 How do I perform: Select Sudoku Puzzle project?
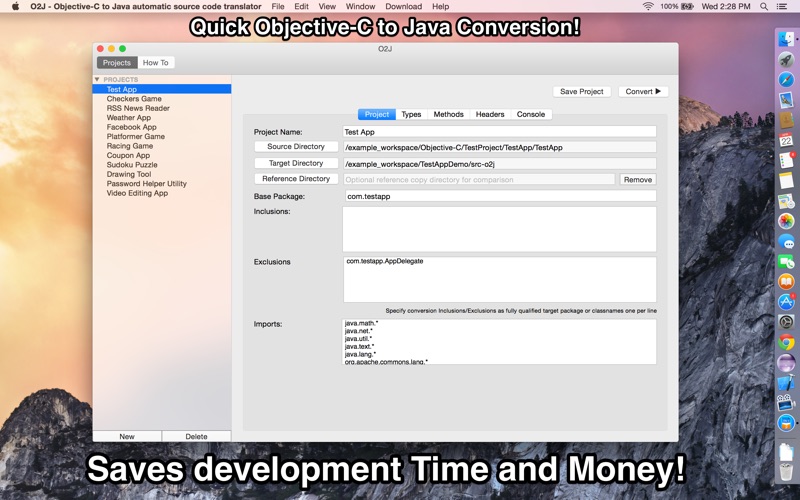pyautogui.click(x=162, y=165)
